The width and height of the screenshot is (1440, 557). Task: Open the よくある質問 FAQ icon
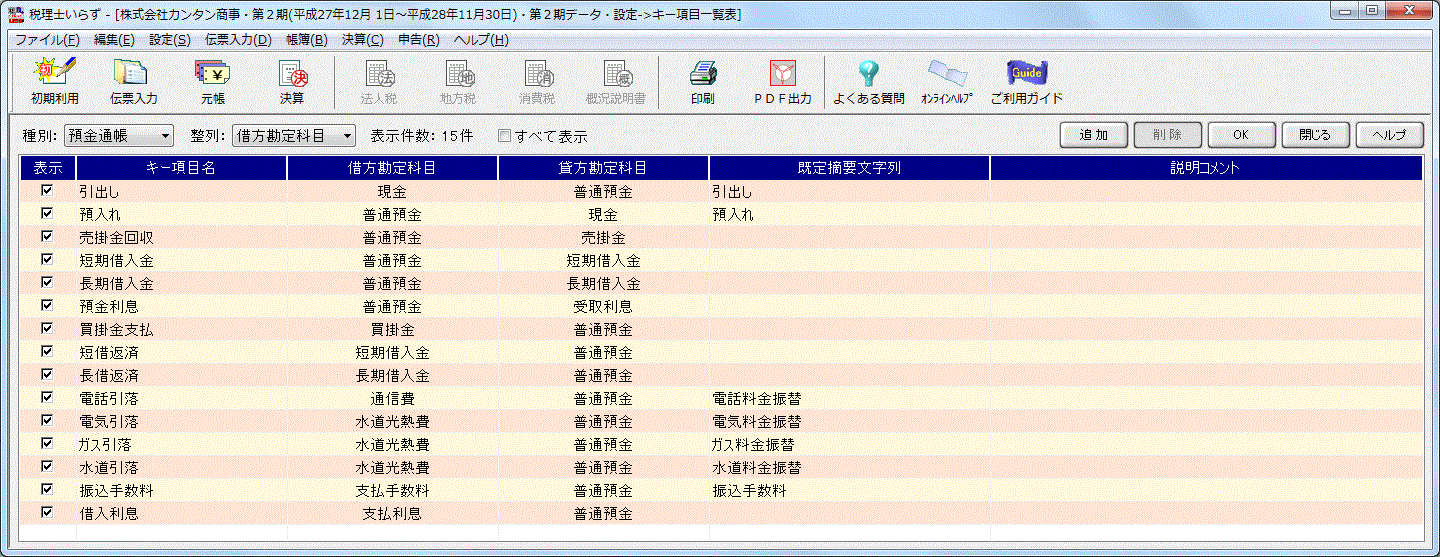(868, 81)
